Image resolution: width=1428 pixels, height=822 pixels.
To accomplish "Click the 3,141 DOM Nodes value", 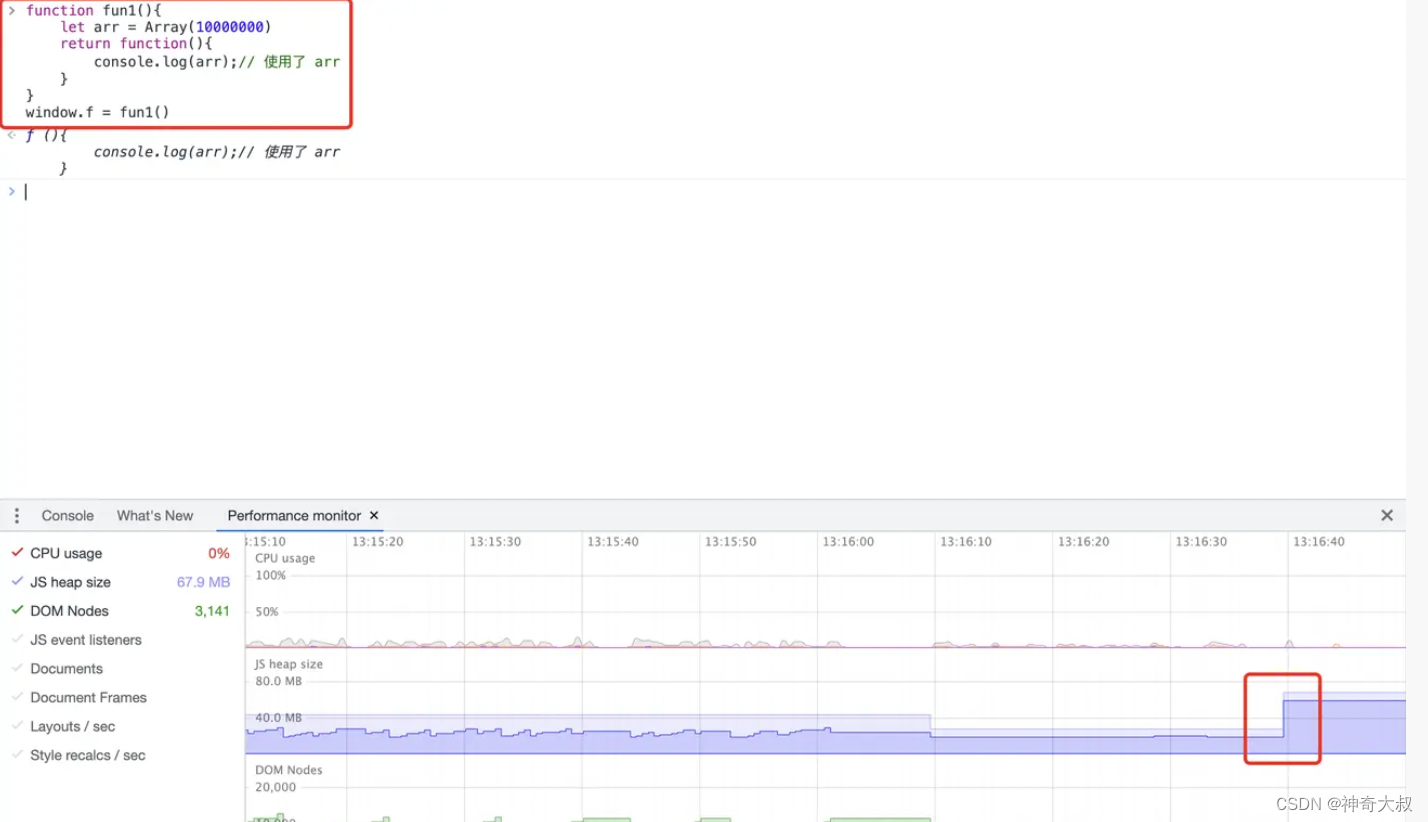I will coord(212,611).
